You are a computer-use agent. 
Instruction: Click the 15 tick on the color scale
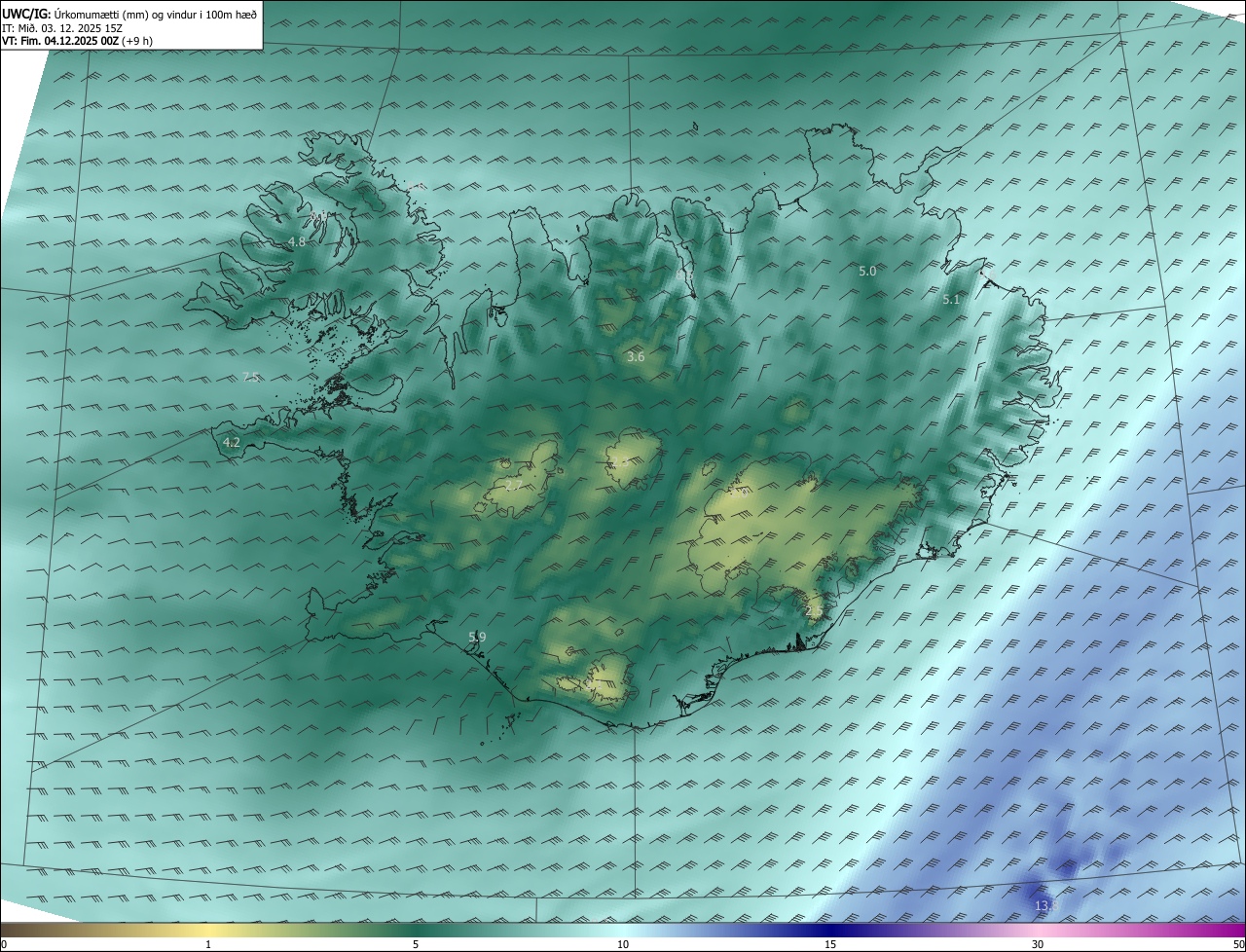(830, 944)
